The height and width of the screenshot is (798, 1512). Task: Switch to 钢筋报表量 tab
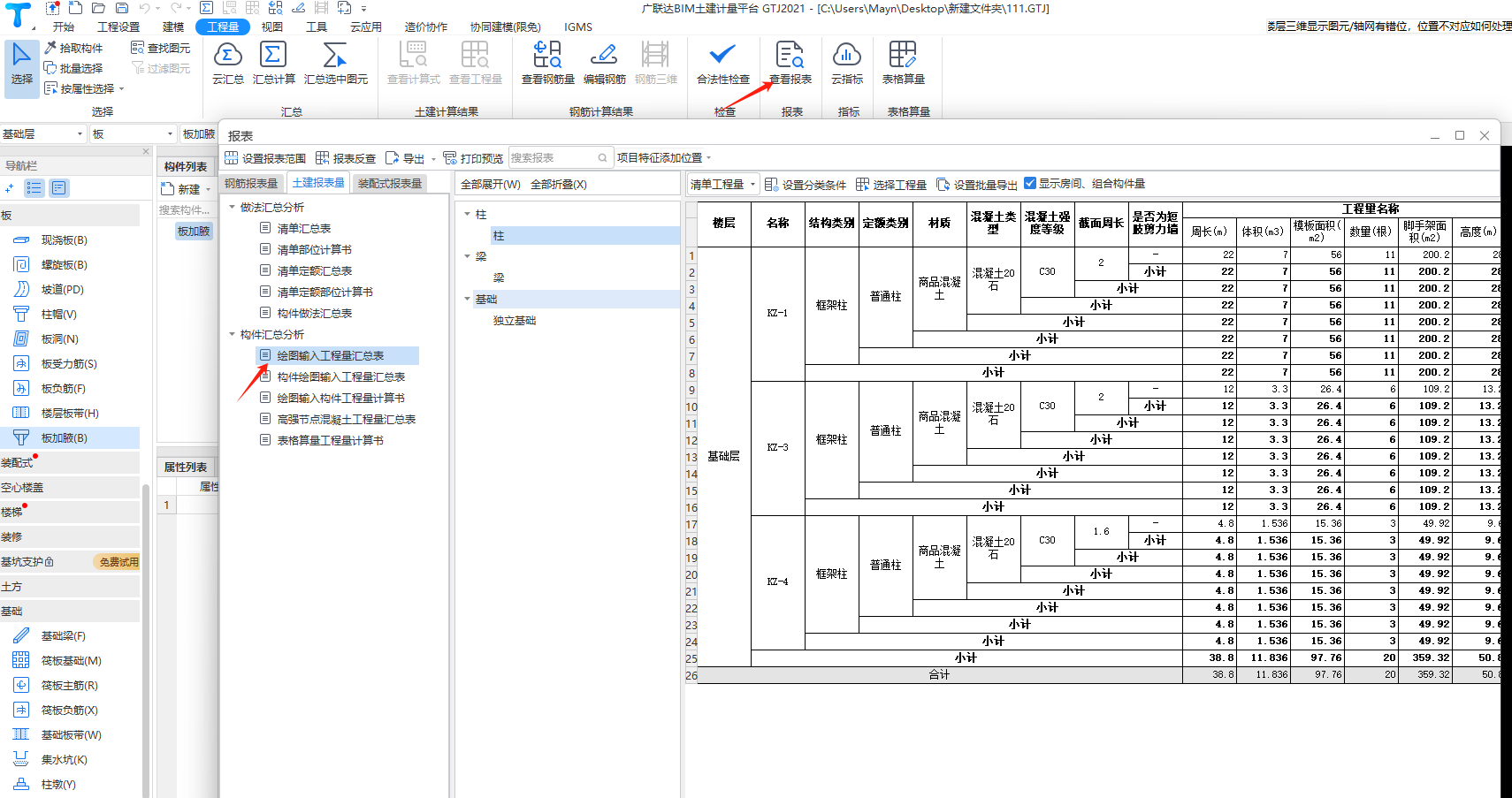pyautogui.click(x=251, y=183)
